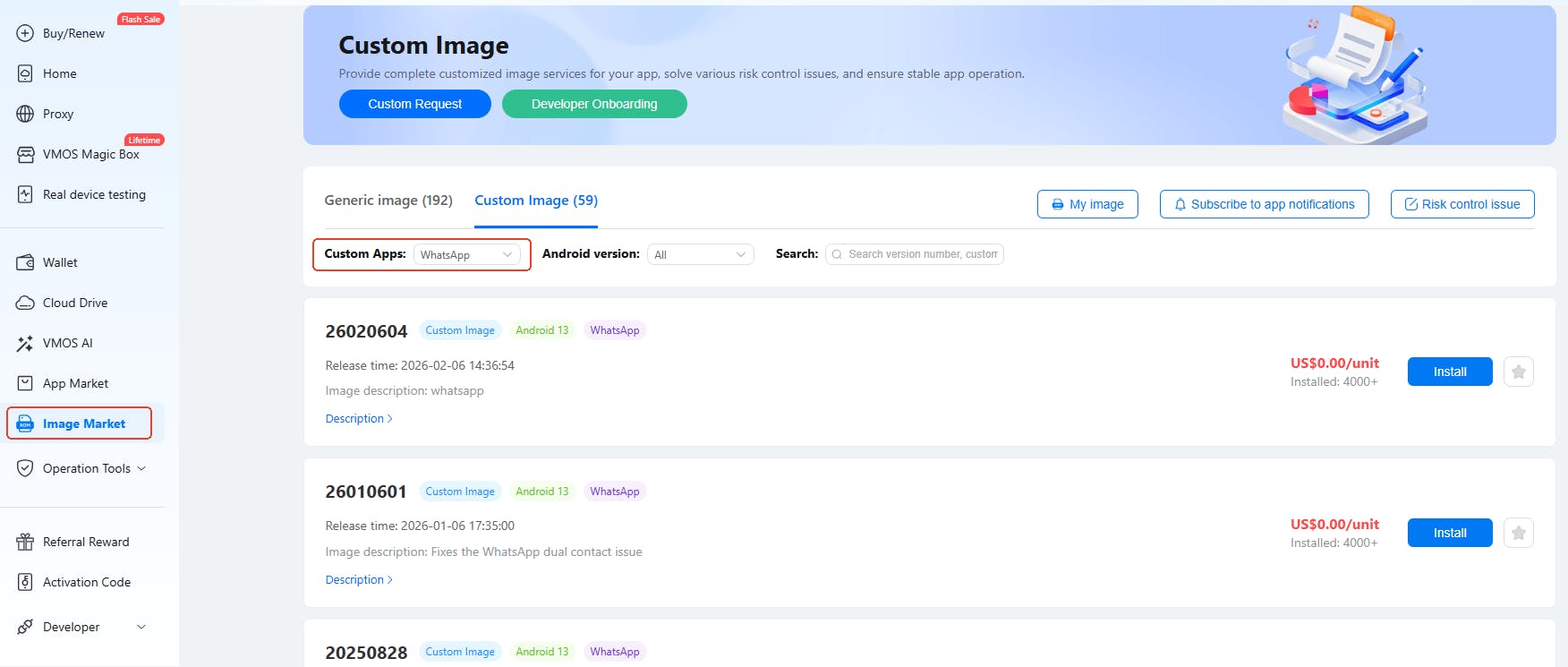This screenshot has height=667, width=1568.
Task: Click the edit icon in Risk control issue
Action: point(1411,204)
